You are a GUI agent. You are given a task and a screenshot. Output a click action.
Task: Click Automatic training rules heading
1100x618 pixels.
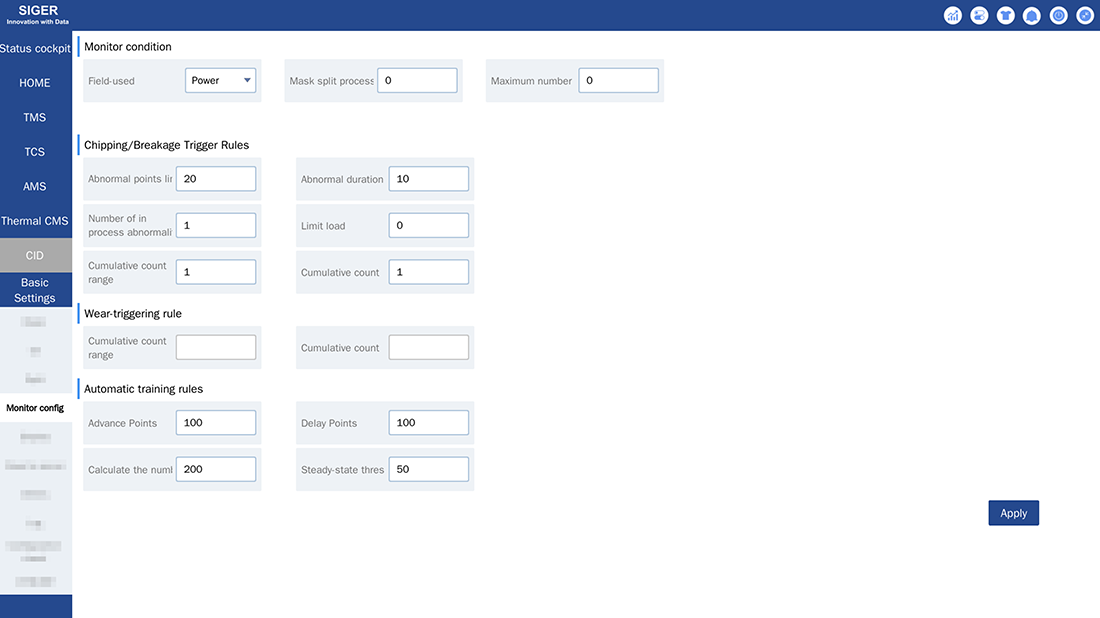tap(143, 389)
